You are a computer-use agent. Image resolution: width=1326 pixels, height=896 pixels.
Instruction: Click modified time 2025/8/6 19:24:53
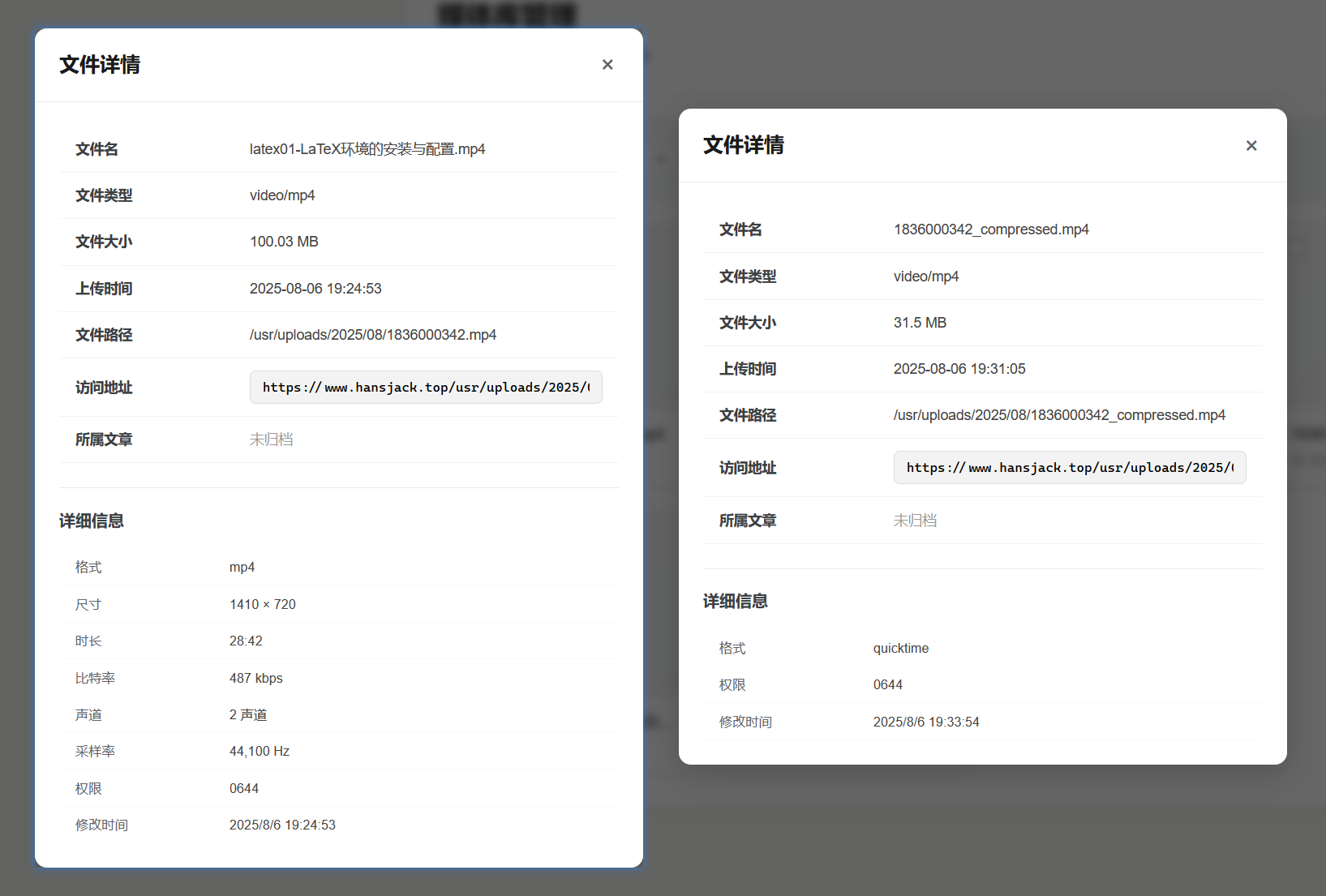click(281, 825)
